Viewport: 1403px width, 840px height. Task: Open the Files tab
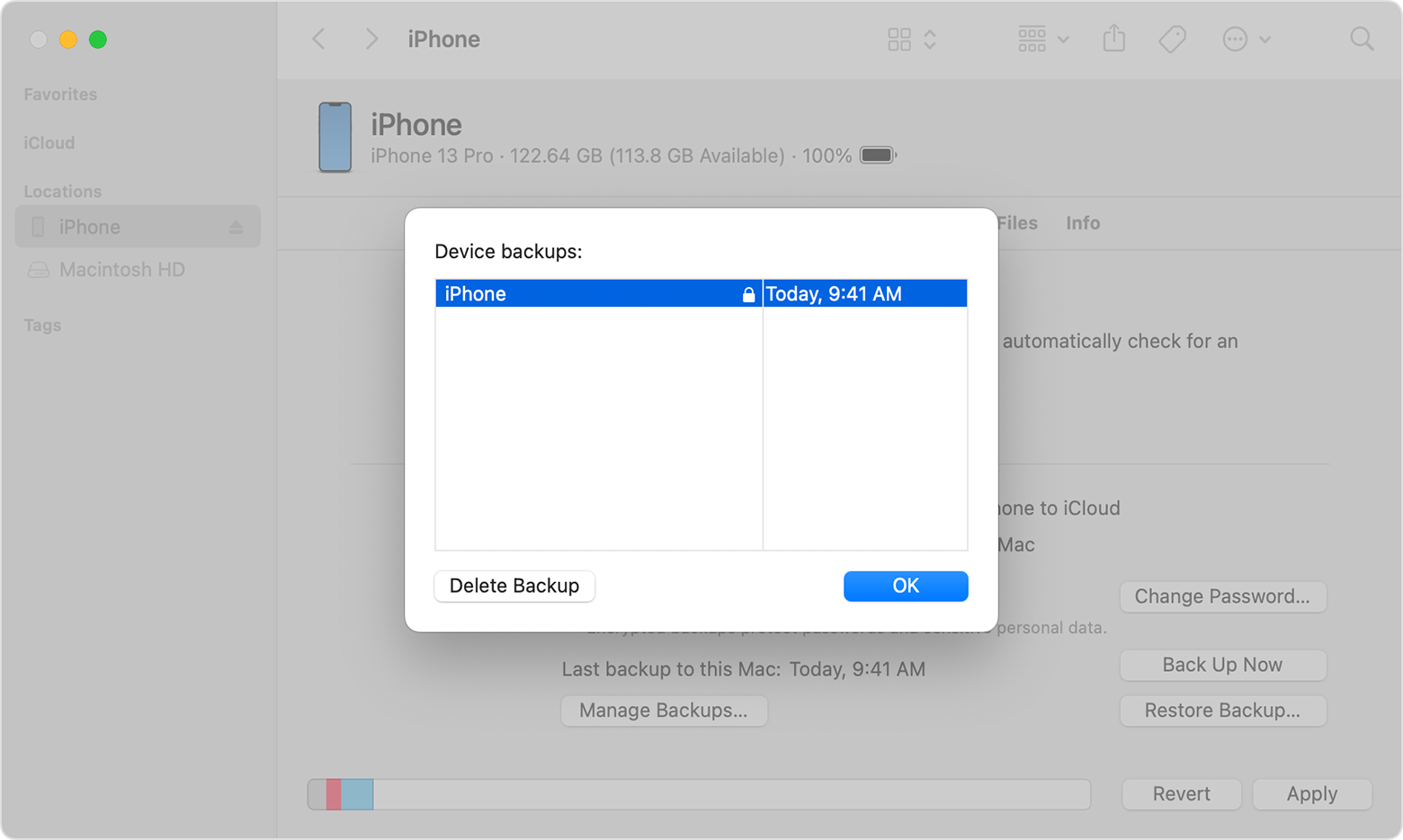pyautogui.click(x=1017, y=223)
